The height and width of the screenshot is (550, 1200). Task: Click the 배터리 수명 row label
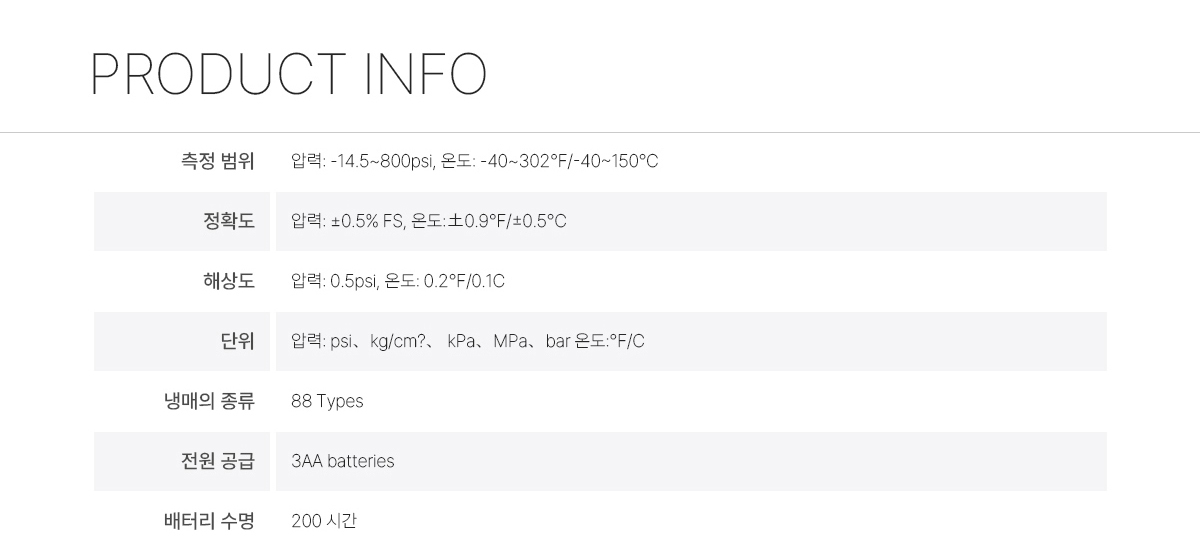[x=209, y=521]
